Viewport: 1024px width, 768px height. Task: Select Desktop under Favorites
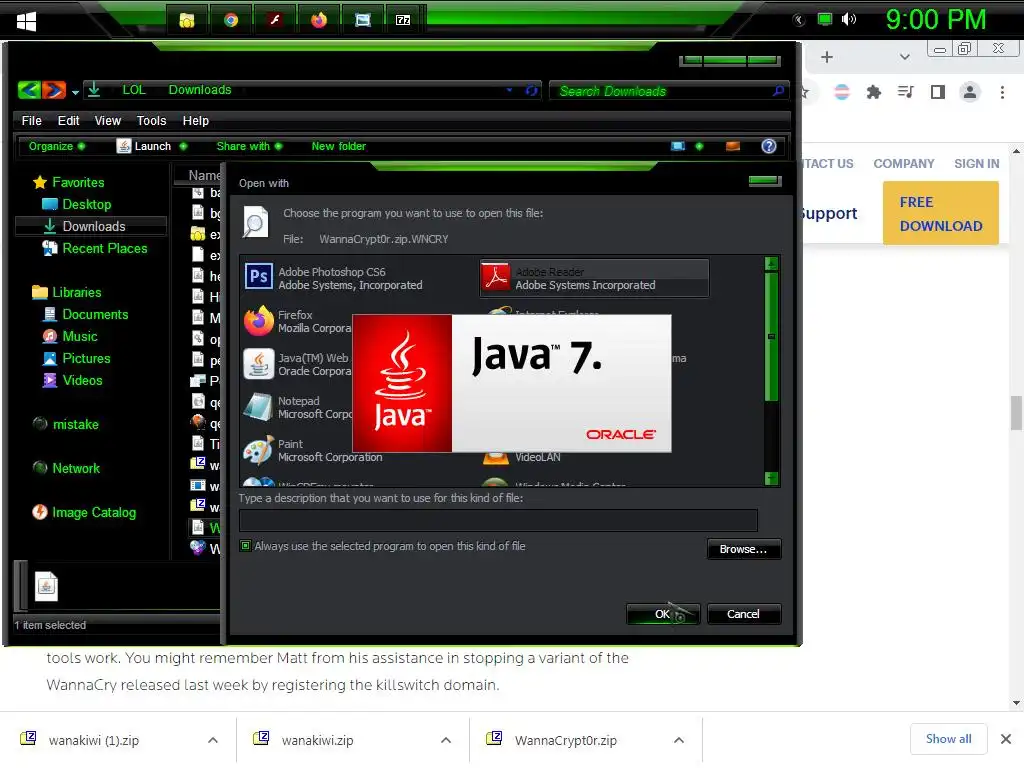pyautogui.click(x=76, y=204)
